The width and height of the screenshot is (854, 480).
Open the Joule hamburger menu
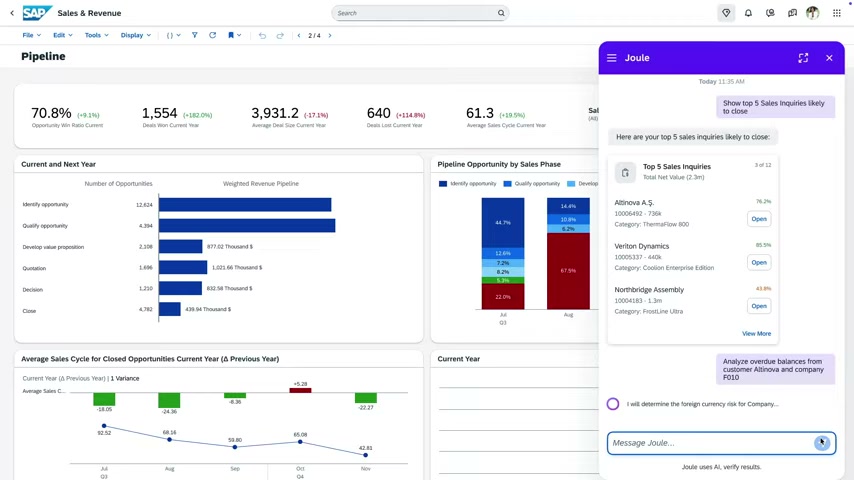click(612, 58)
